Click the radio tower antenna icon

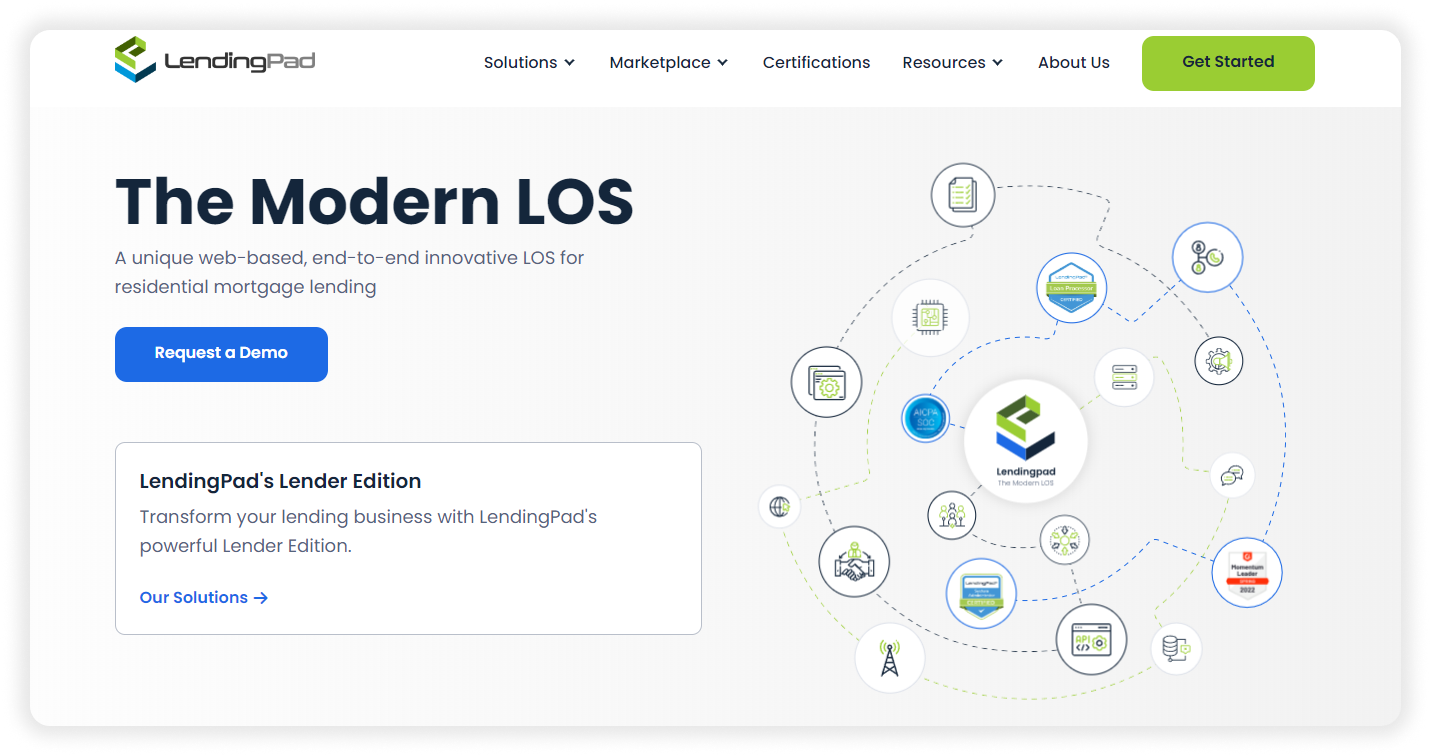click(x=890, y=658)
